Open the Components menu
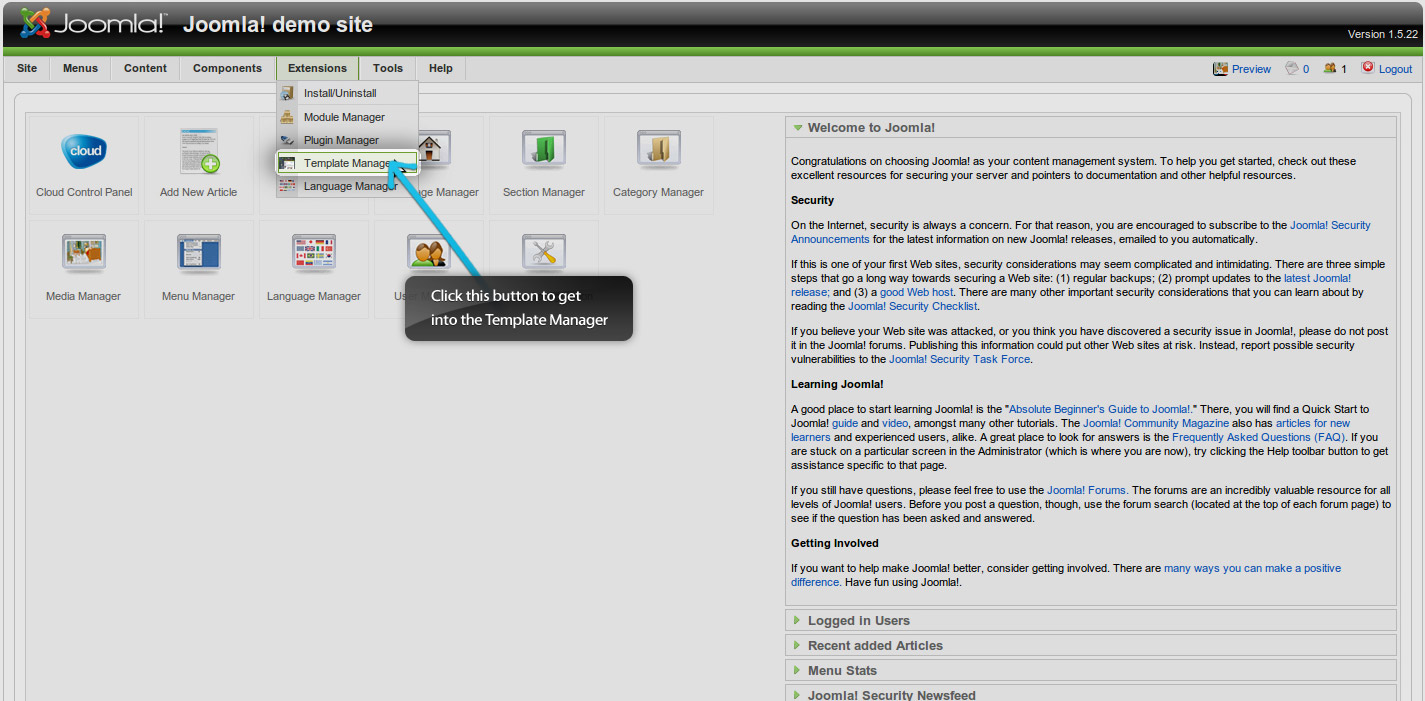1425x701 pixels. (227, 68)
